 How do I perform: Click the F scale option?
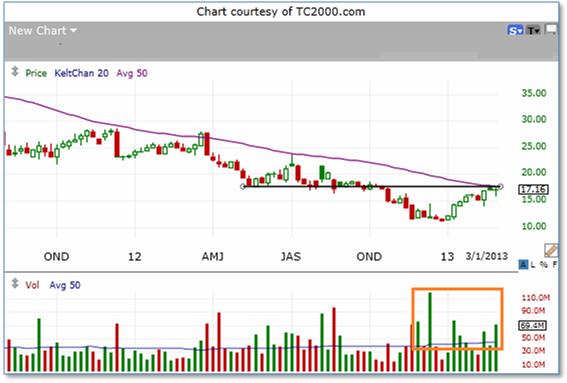click(554, 265)
